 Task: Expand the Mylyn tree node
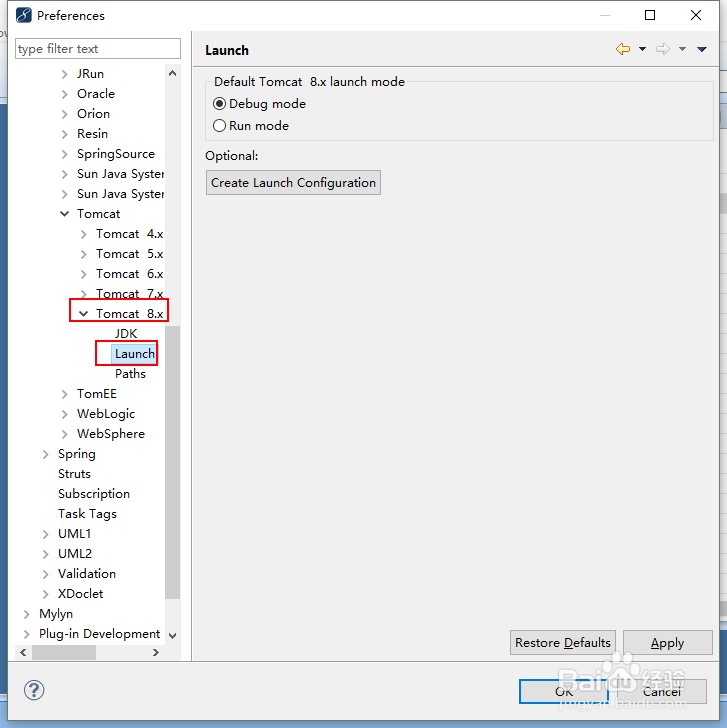(x=26, y=614)
